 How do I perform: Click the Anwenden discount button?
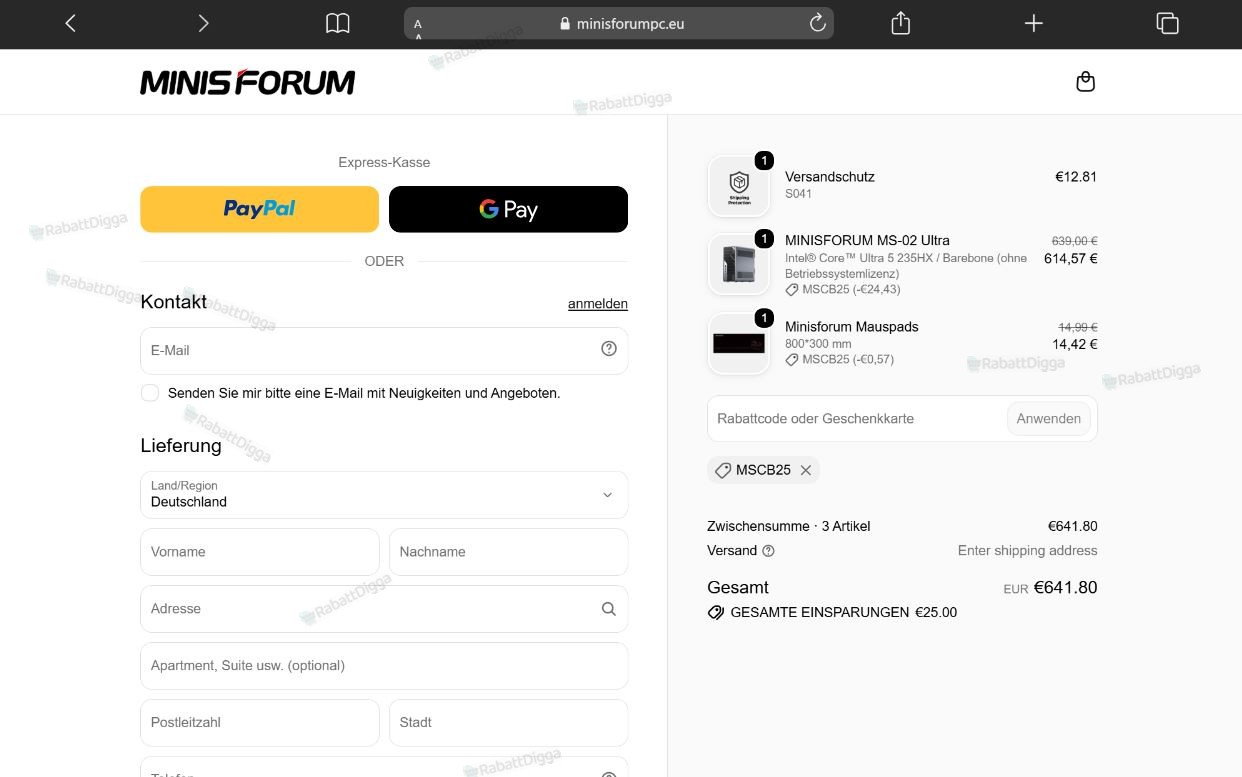click(x=1048, y=419)
